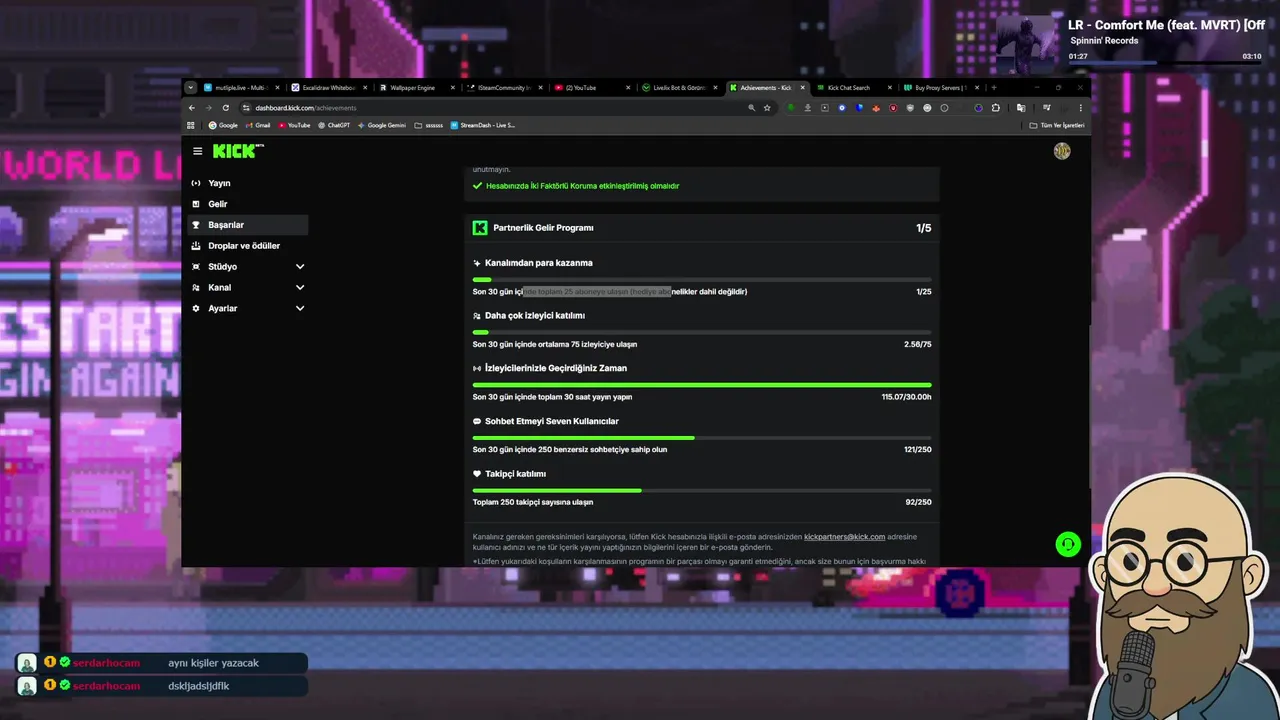1280x720 pixels.
Task: Open the Google bookmark
Action: point(223,126)
